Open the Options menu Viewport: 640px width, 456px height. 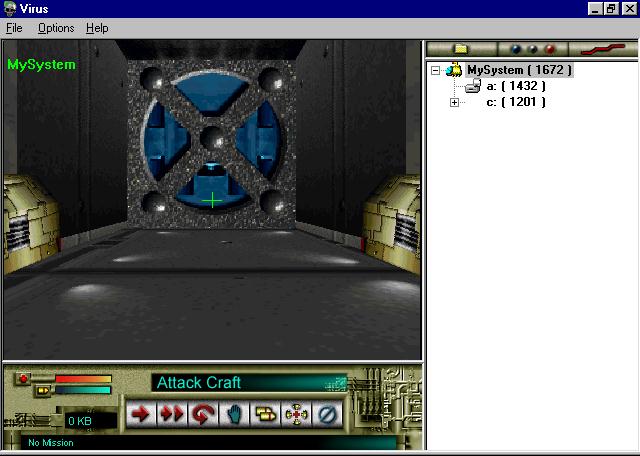(56, 28)
